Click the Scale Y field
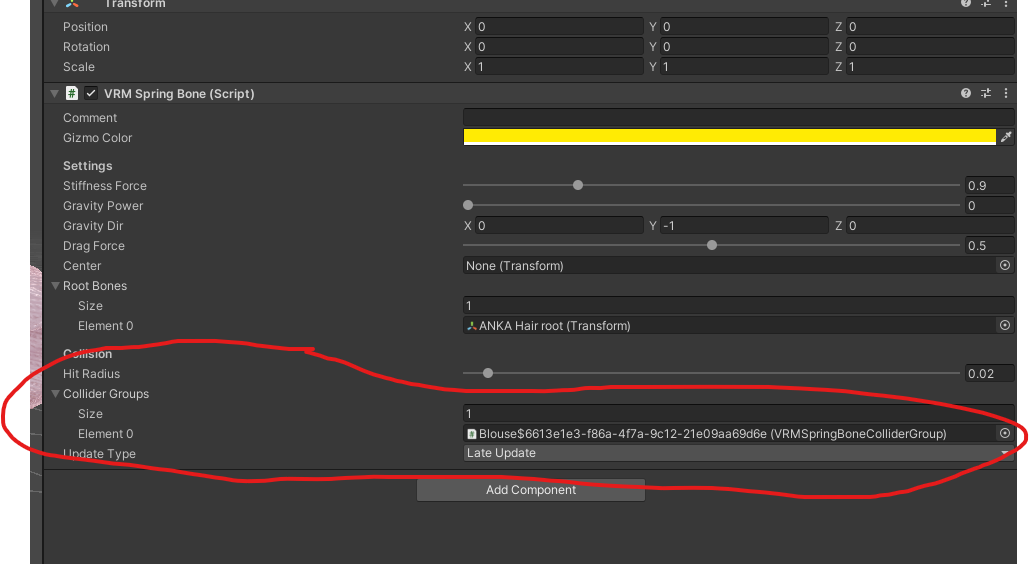Viewport: 1029px width, 564px height. [x=744, y=67]
